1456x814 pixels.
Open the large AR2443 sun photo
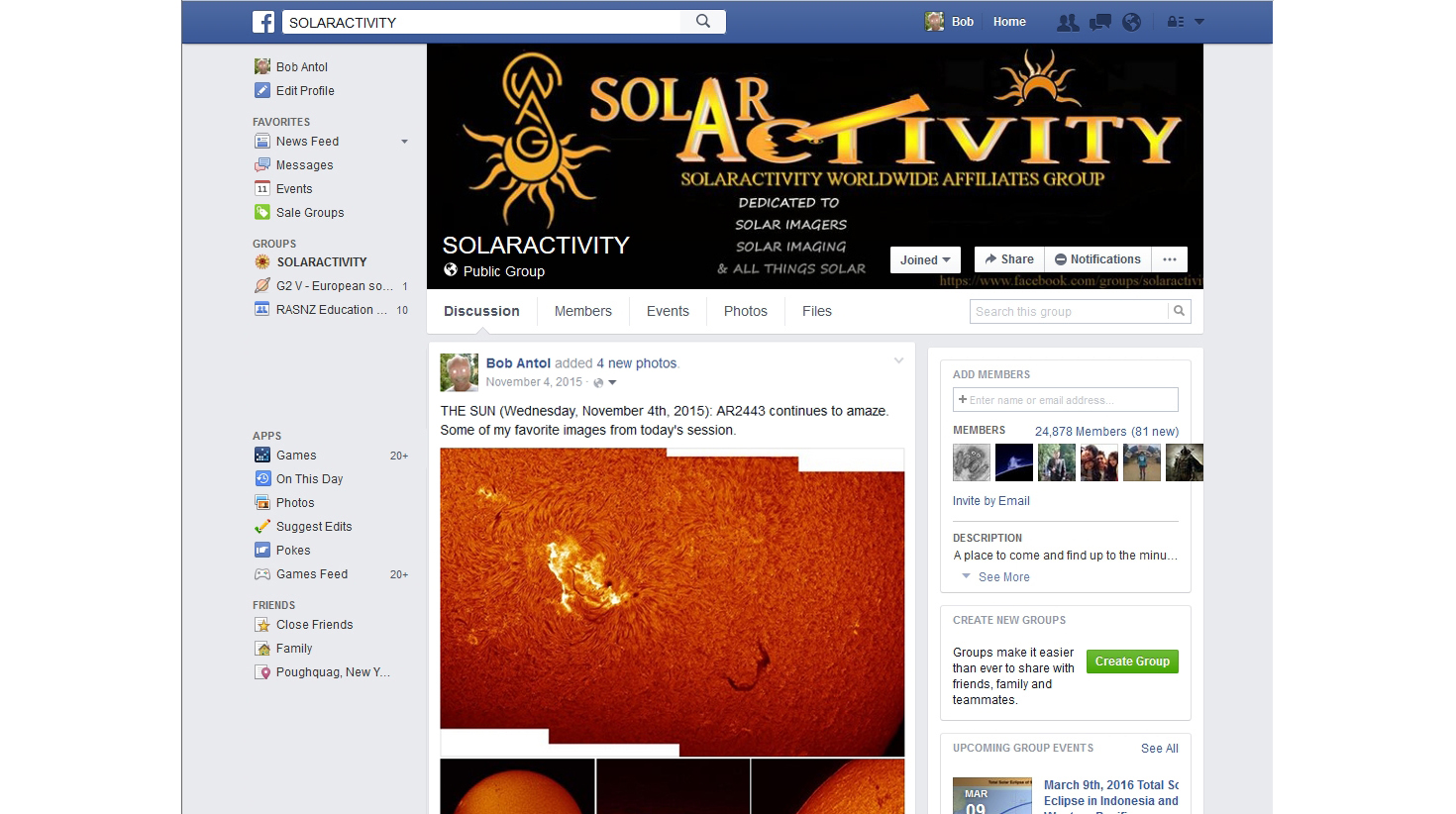click(673, 602)
